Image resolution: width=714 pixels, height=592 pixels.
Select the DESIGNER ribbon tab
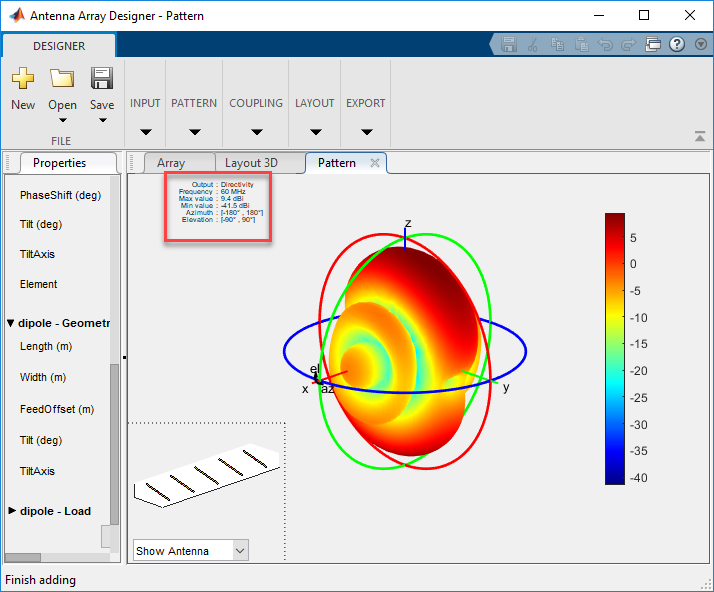(x=59, y=46)
